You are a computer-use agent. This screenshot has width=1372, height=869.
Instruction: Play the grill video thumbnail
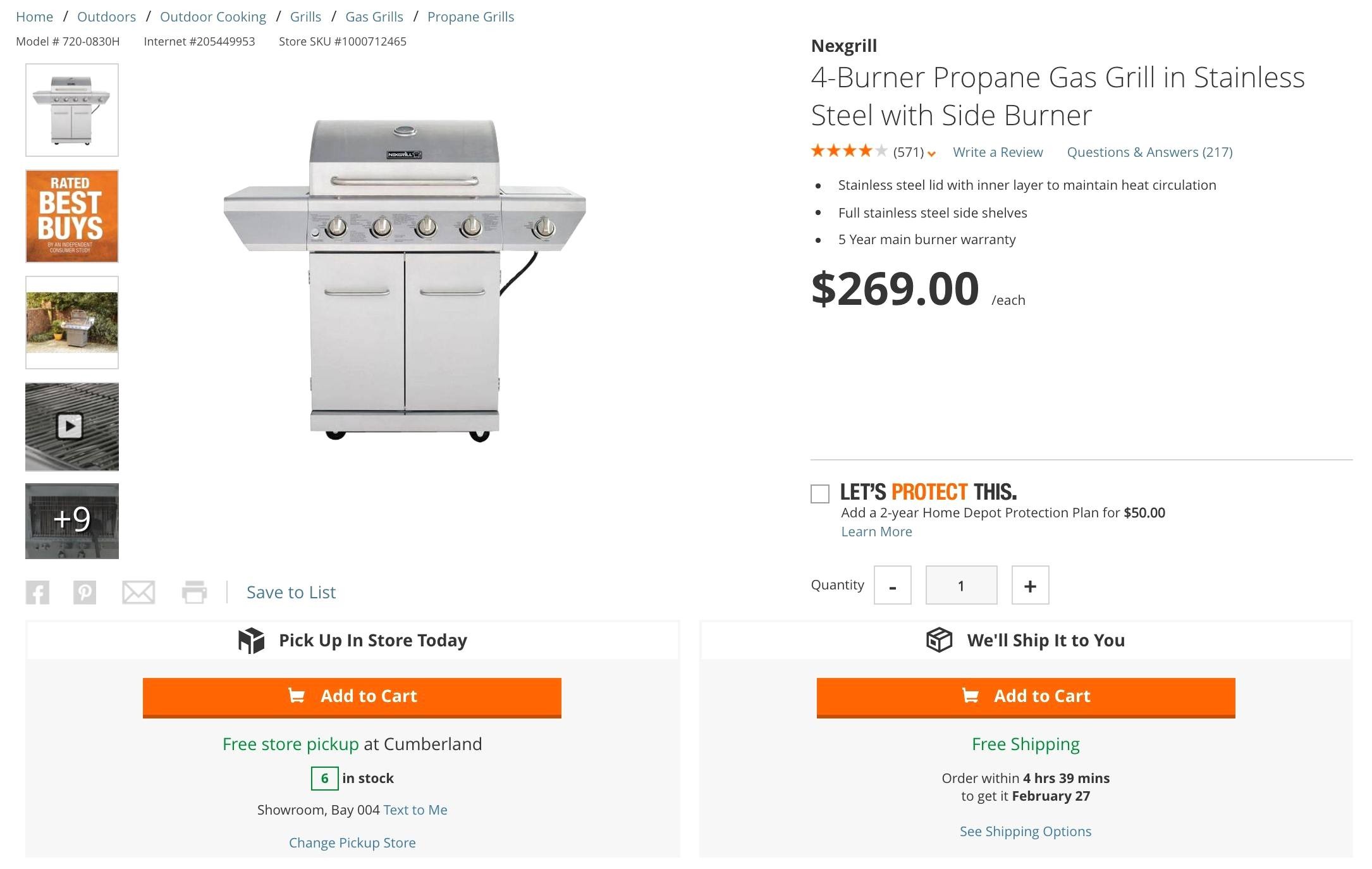coord(71,426)
